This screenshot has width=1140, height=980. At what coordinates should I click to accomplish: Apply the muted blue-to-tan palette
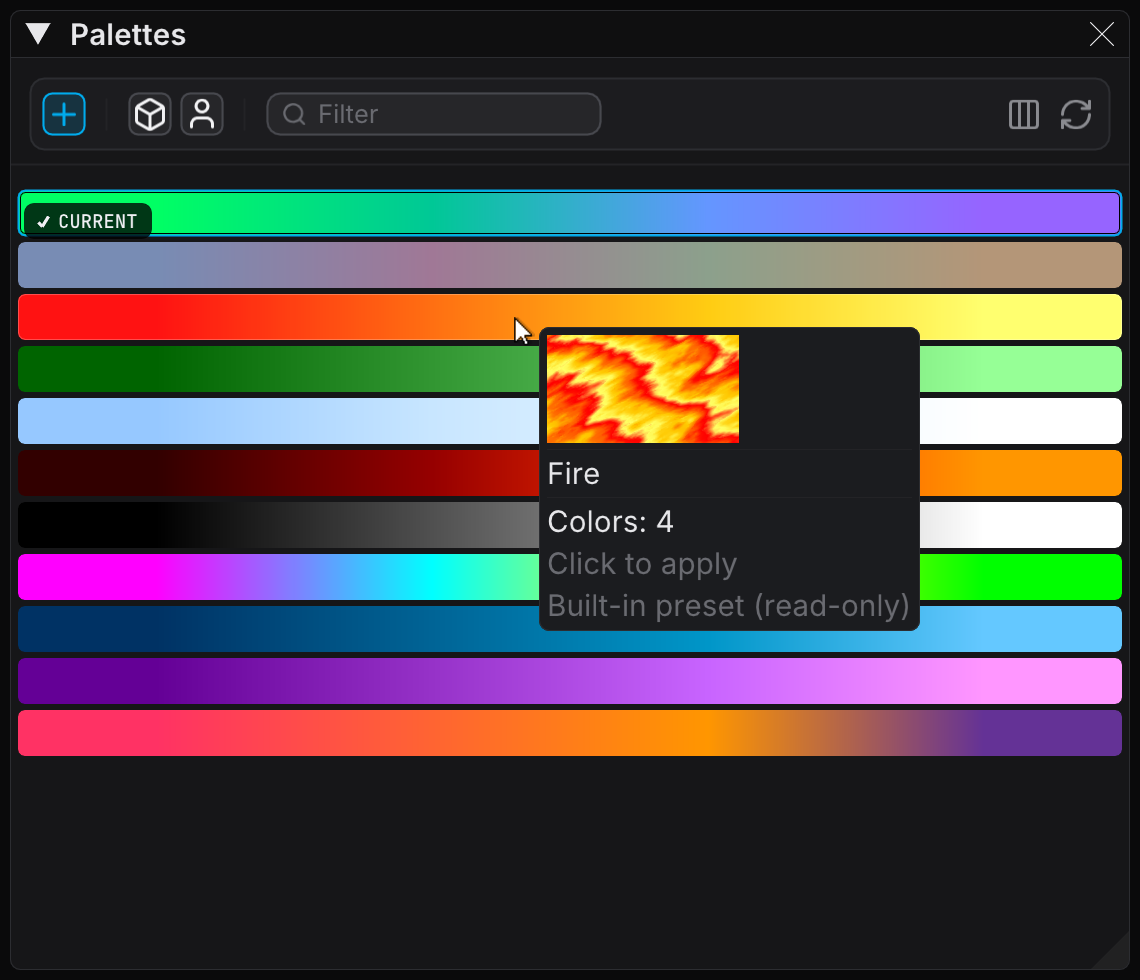570,265
